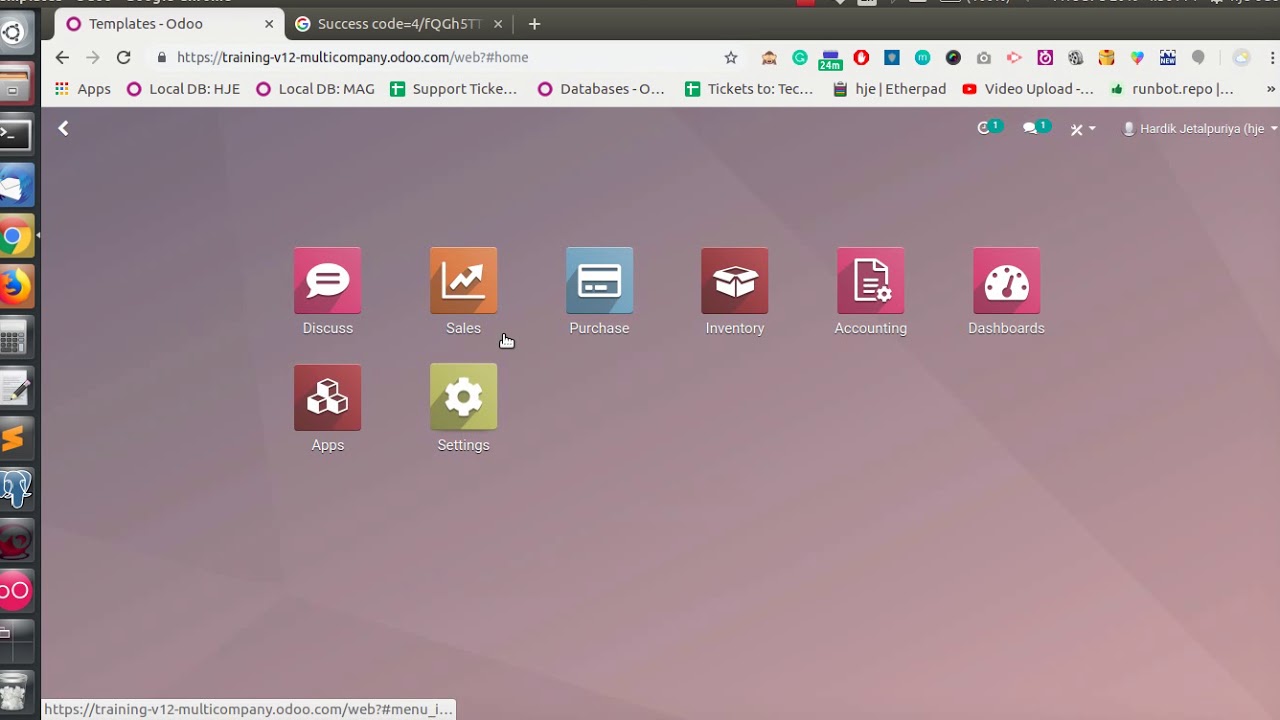Click the monkey face extension icon
The width and height of the screenshot is (1280, 720).
pos(769,58)
